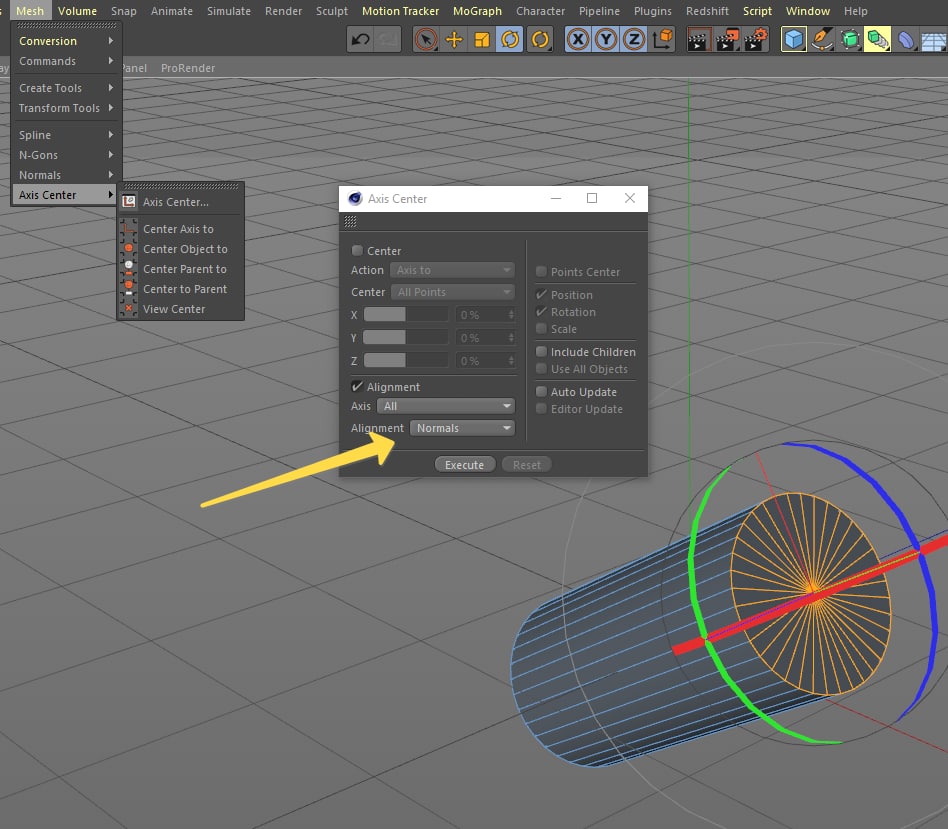Click the Cinema 4D logo in dialog
The width and height of the screenshot is (948, 829).
pyautogui.click(x=355, y=198)
